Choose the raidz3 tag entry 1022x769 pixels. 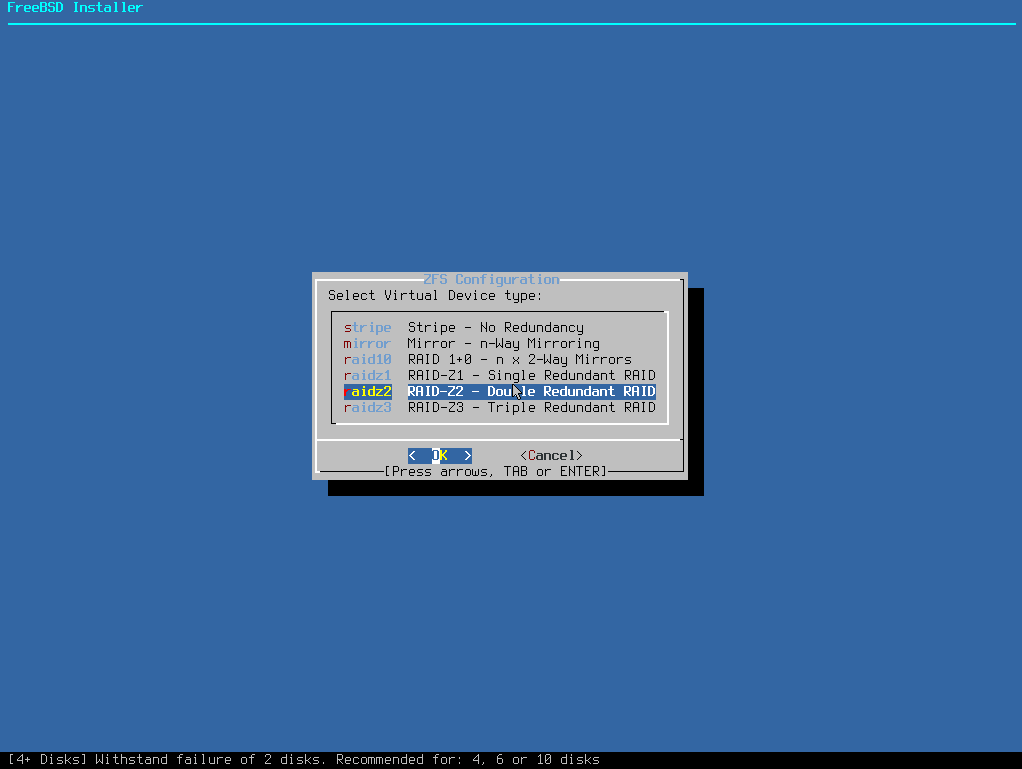367,407
